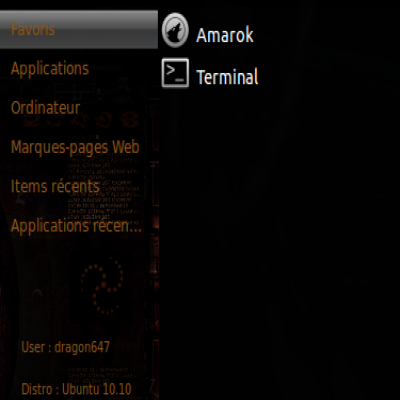Select the Ubuntu 10.10 version text
The width and height of the screenshot is (400, 400).
click(97, 389)
